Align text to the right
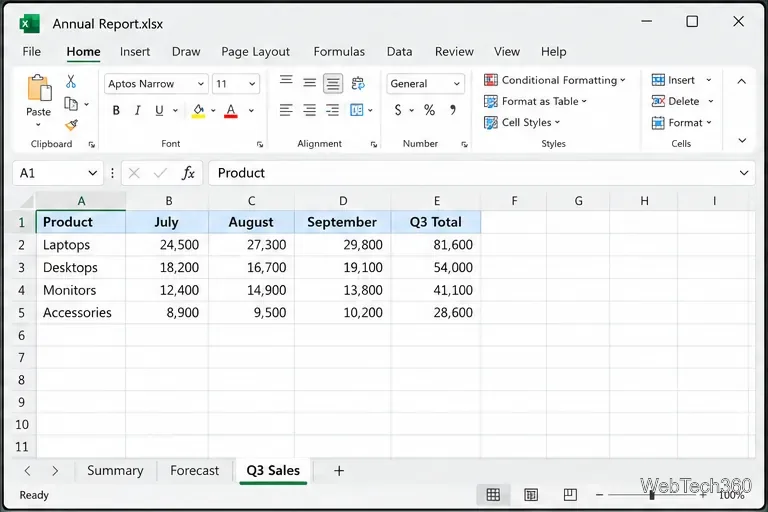768x512 pixels. pos(333,110)
